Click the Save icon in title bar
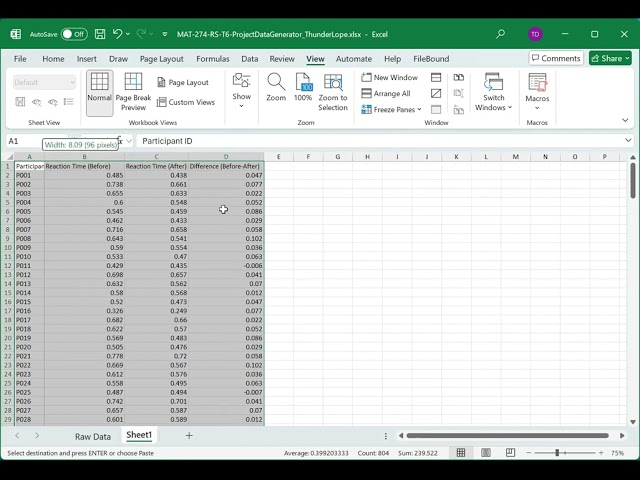 pyautogui.click(x=100, y=34)
